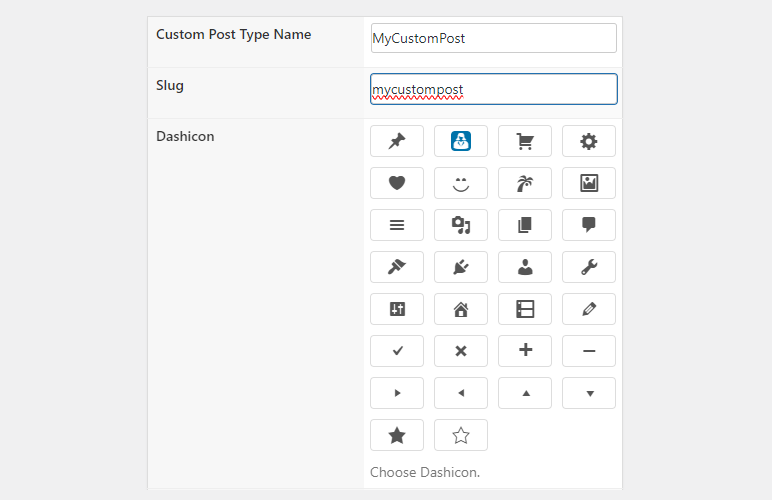Click the Slug row label
Viewport: 772px width, 500px height.
click(170, 86)
